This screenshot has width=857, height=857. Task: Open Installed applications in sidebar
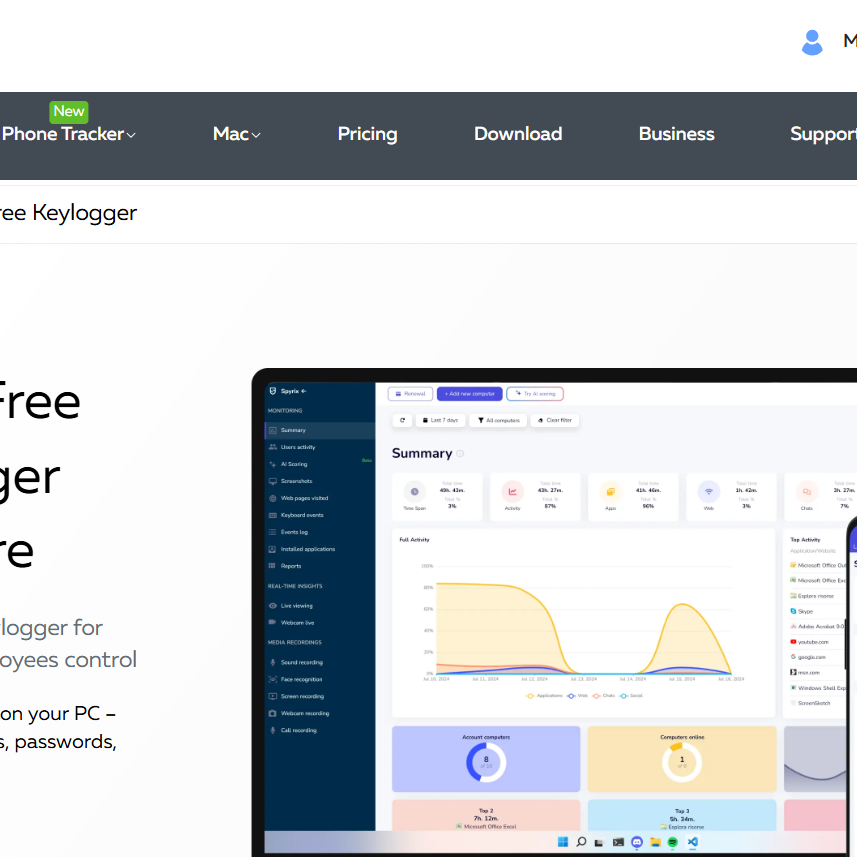[x=308, y=549]
